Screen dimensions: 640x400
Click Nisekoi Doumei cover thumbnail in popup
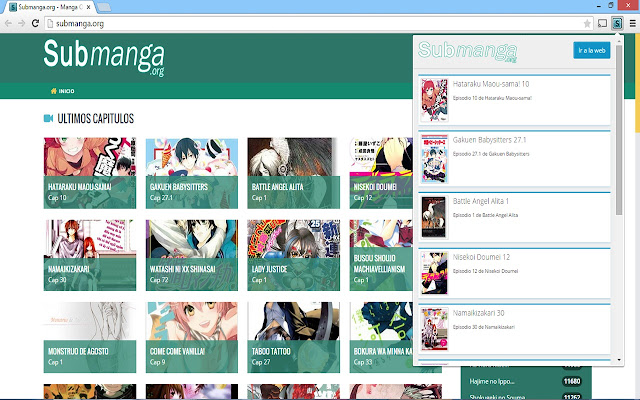coord(434,273)
